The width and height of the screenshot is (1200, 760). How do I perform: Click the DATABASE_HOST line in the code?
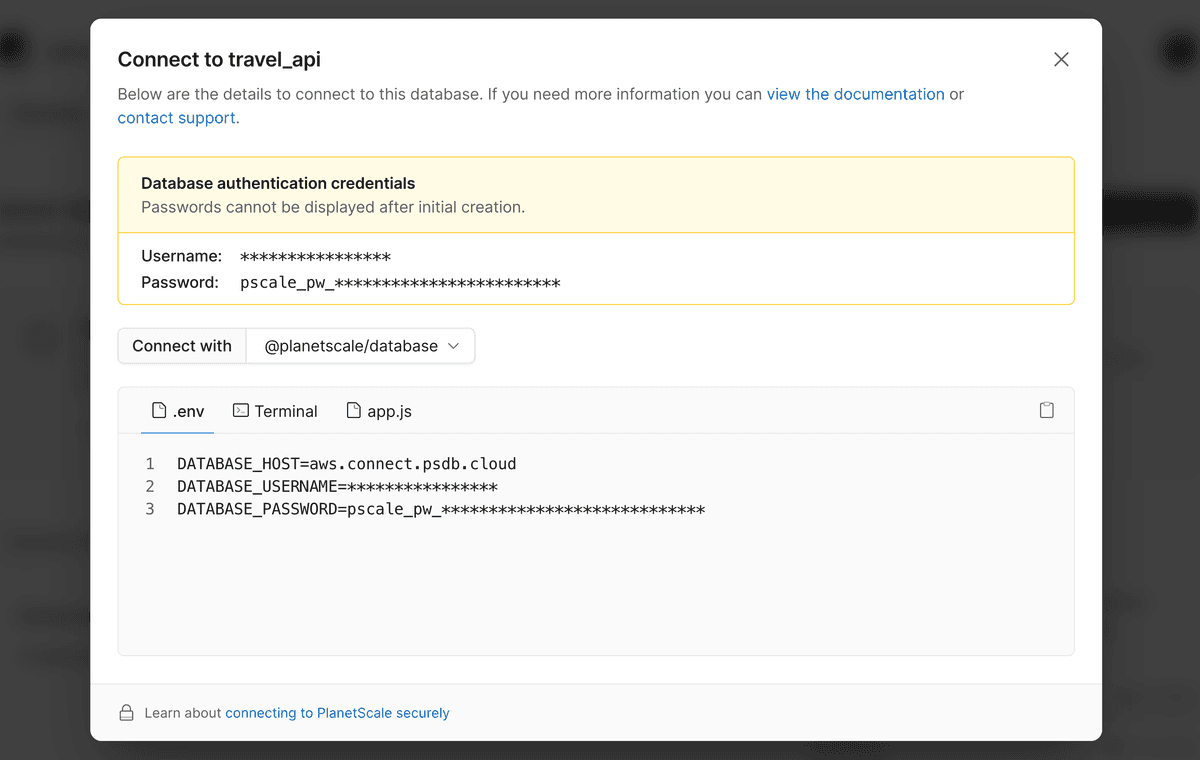pyautogui.click(x=346, y=464)
